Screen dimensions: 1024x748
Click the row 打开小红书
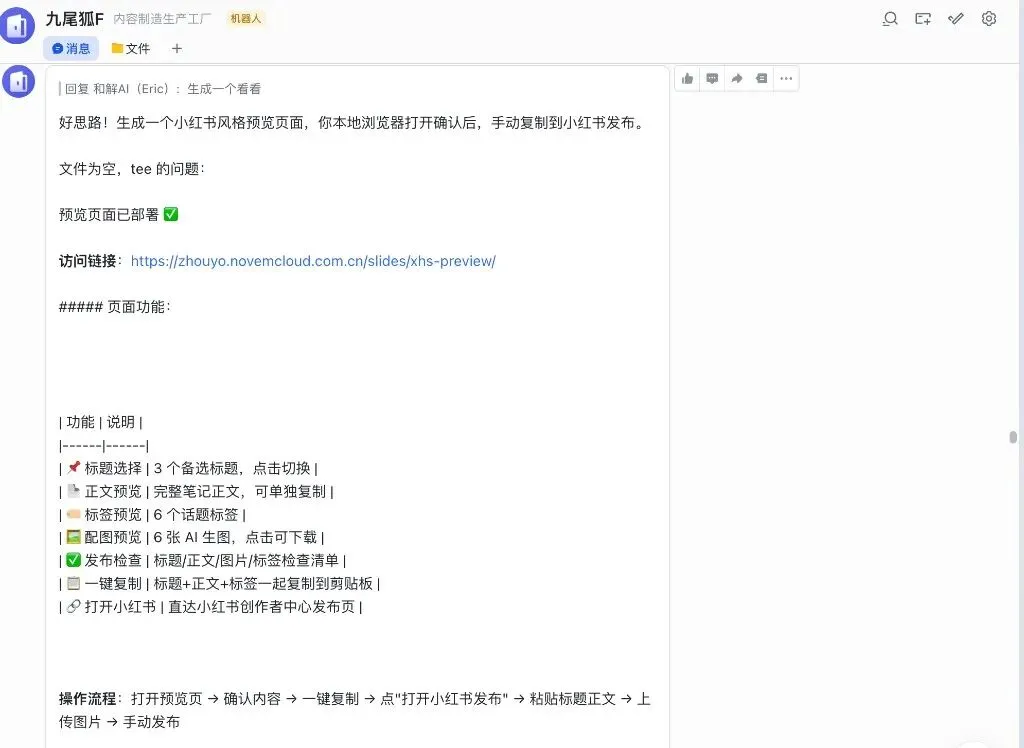(210, 607)
